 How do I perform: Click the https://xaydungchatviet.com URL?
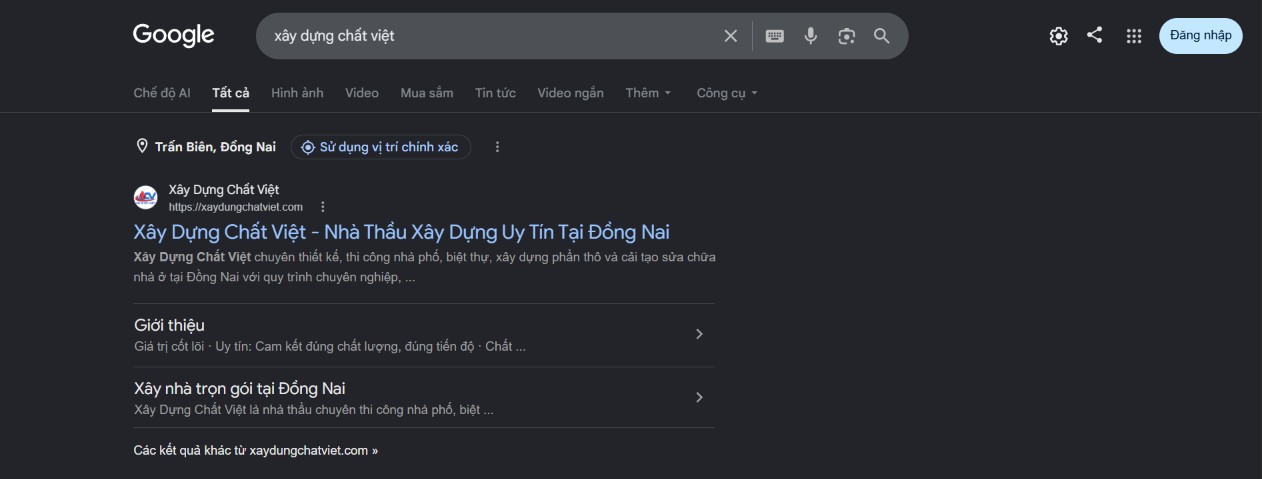pyautogui.click(x=235, y=207)
